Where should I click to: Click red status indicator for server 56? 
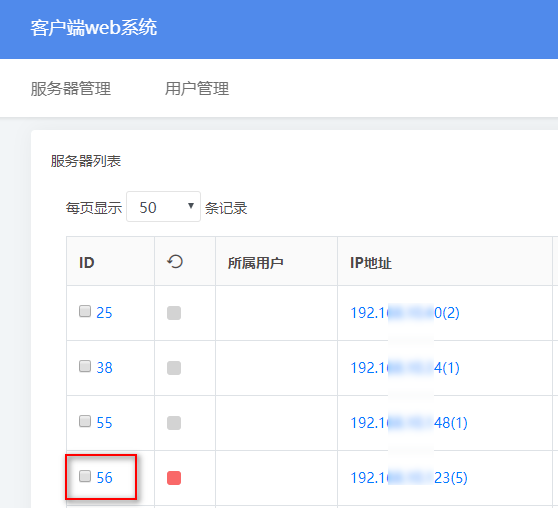[x=174, y=478]
